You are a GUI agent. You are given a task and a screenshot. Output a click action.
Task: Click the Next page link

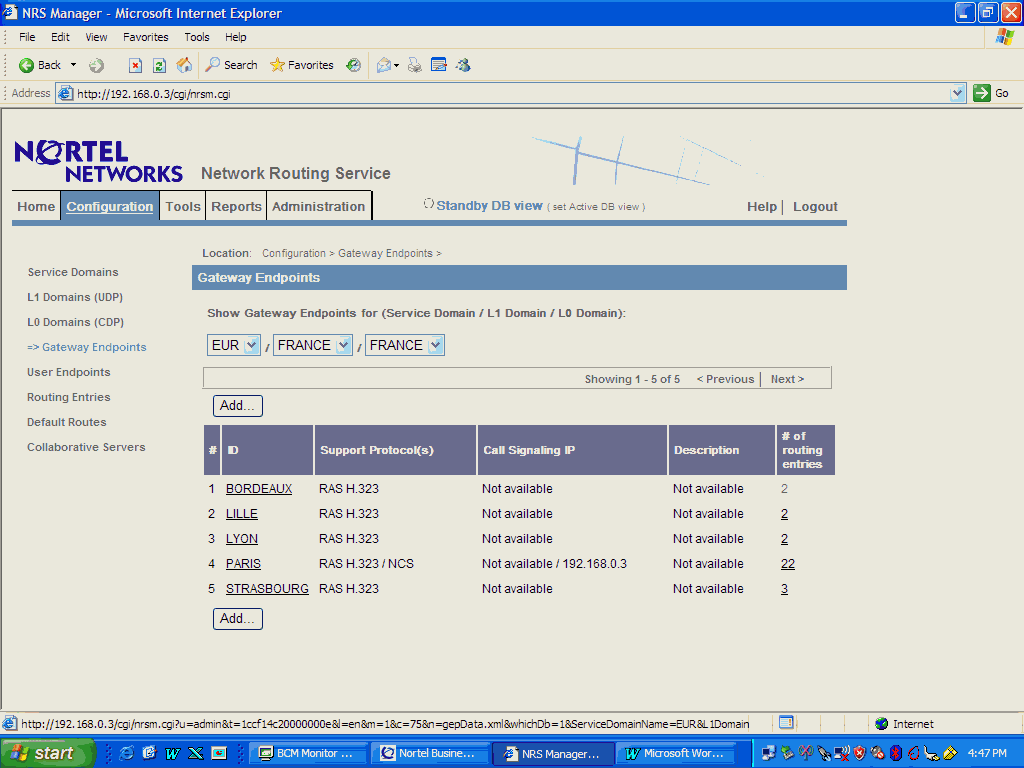pyautogui.click(x=787, y=379)
